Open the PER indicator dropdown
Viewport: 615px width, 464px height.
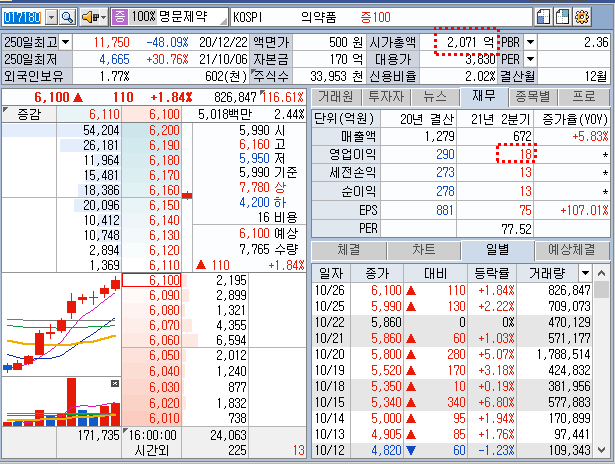coord(530,59)
